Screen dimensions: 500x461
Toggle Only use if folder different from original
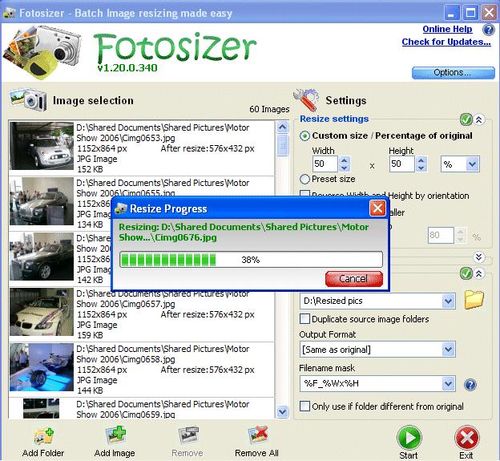[x=305, y=406]
